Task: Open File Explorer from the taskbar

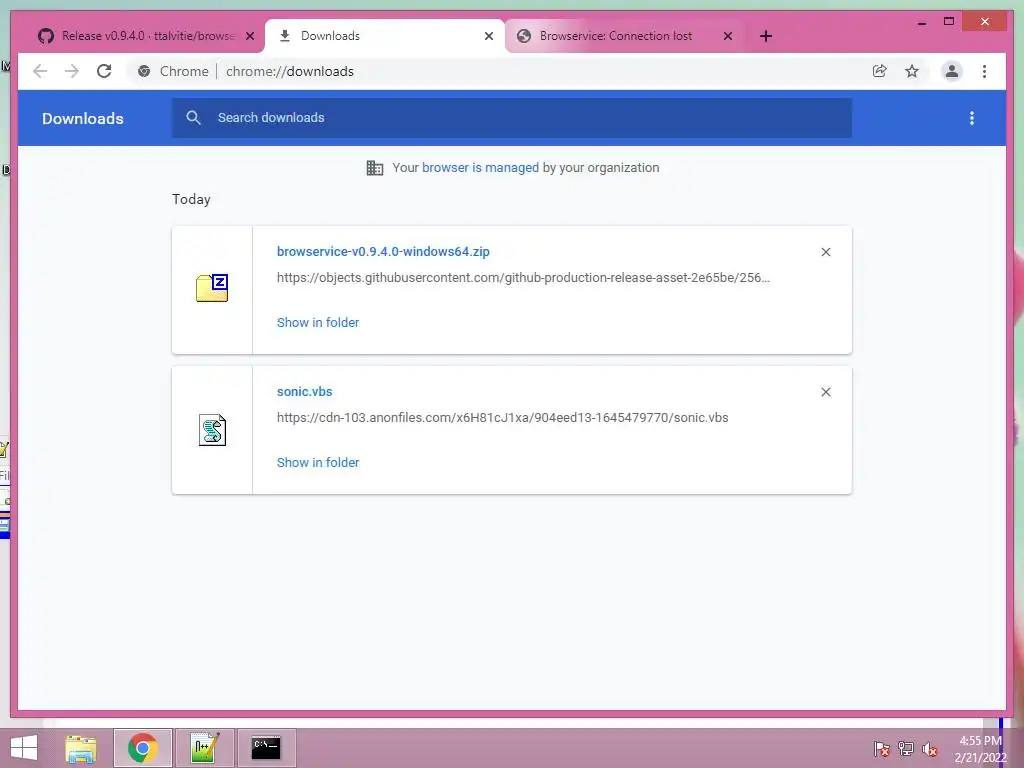Action: point(81,748)
